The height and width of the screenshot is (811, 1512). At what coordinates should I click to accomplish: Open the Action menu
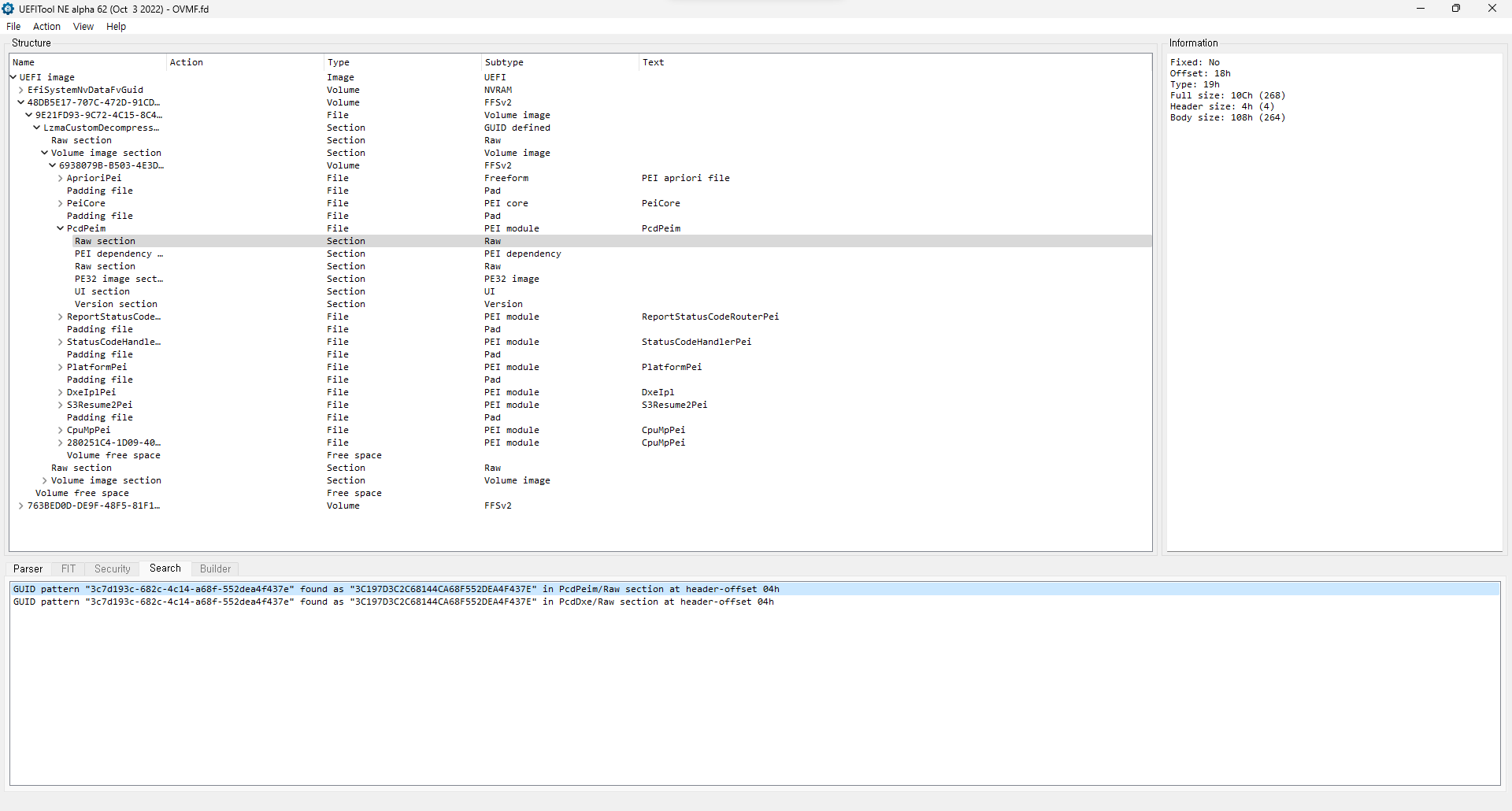point(46,27)
